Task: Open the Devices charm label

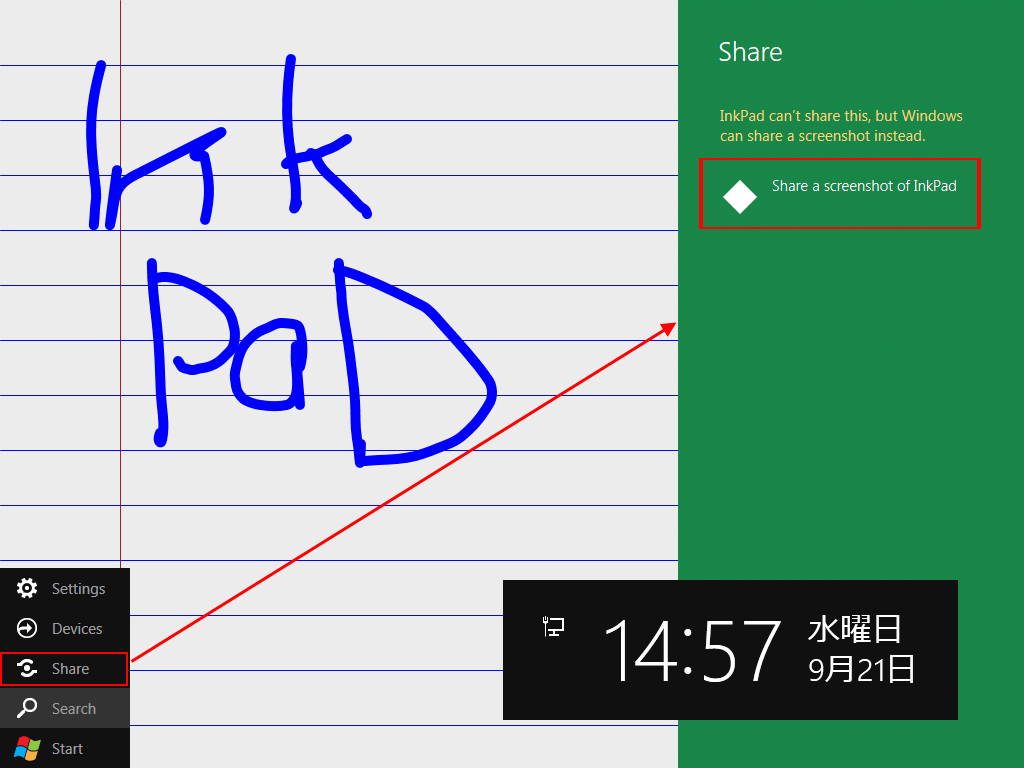Action: click(77, 629)
